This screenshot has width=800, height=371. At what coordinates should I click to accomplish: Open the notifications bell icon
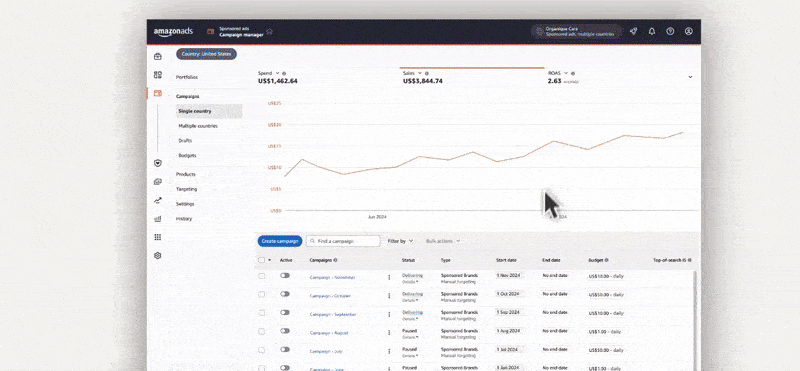point(652,32)
